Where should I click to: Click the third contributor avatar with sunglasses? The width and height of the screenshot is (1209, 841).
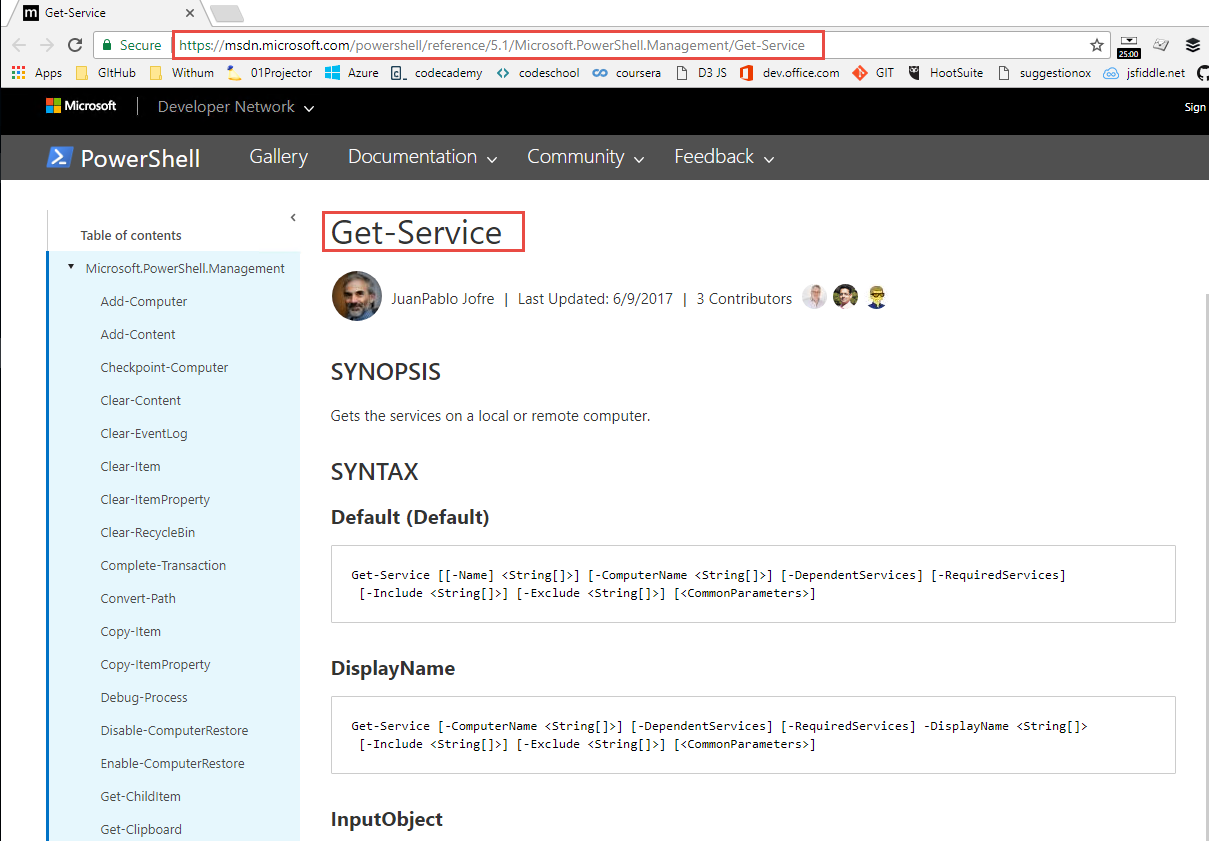tap(877, 297)
